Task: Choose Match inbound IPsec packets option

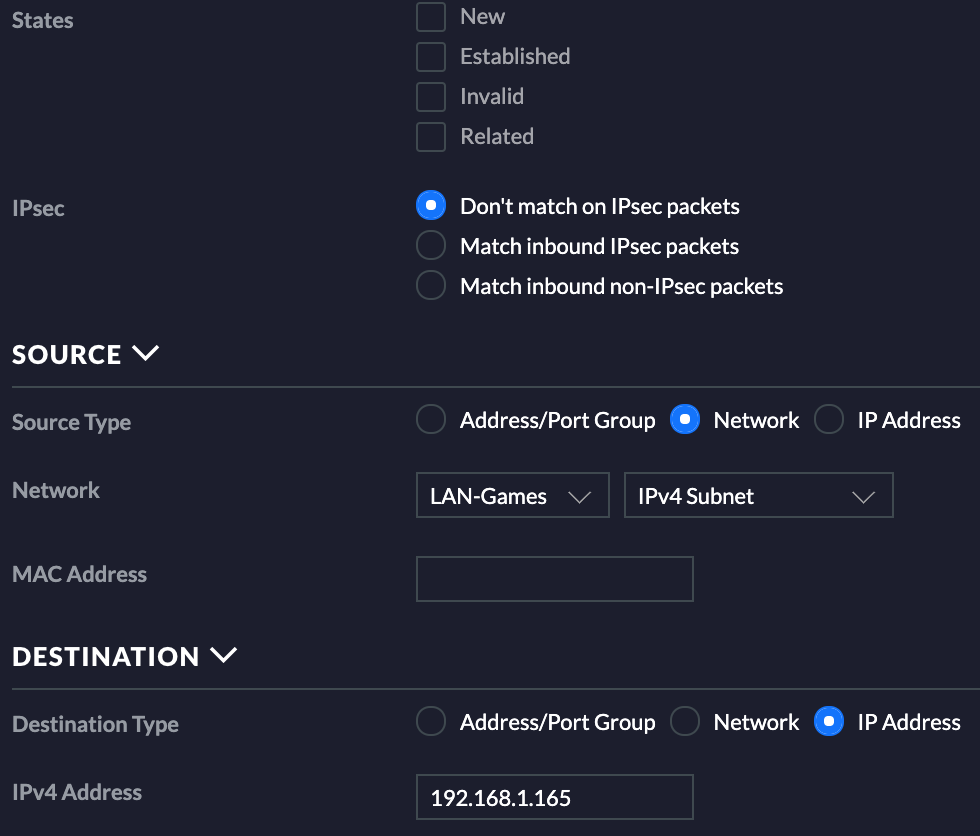Action: (431, 245)
